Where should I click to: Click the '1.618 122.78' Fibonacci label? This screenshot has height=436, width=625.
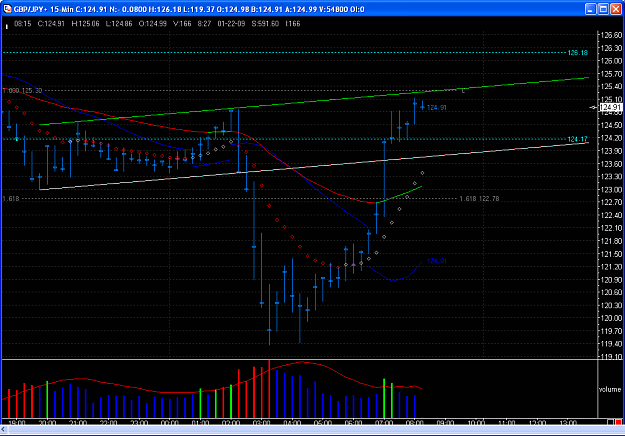479,198
